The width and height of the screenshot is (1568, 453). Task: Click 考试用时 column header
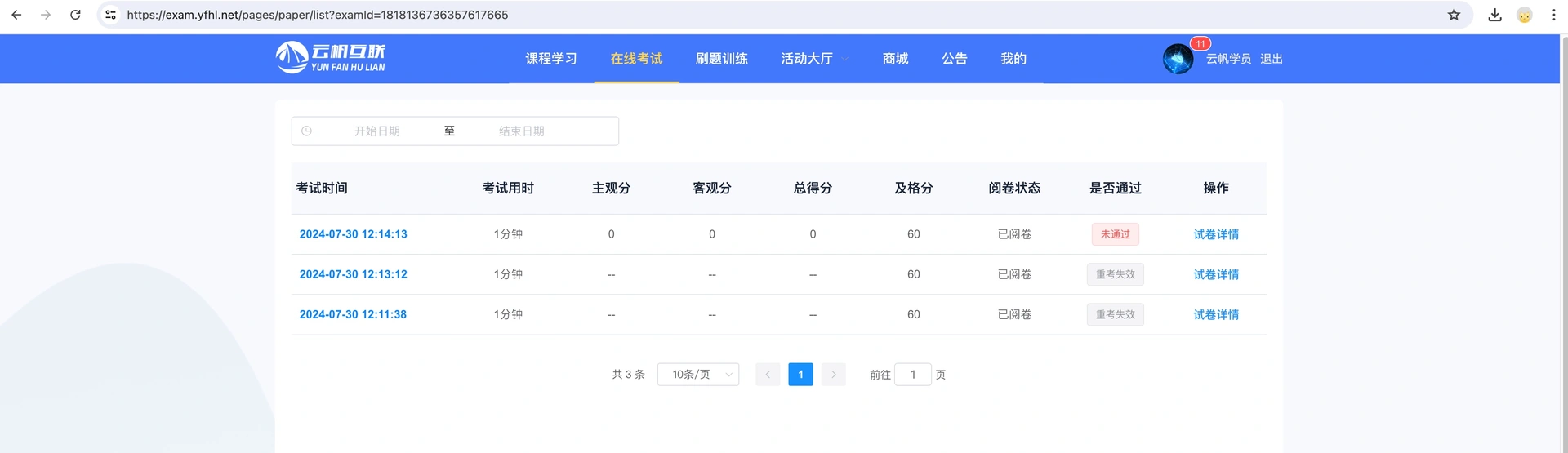pos(508,189)
